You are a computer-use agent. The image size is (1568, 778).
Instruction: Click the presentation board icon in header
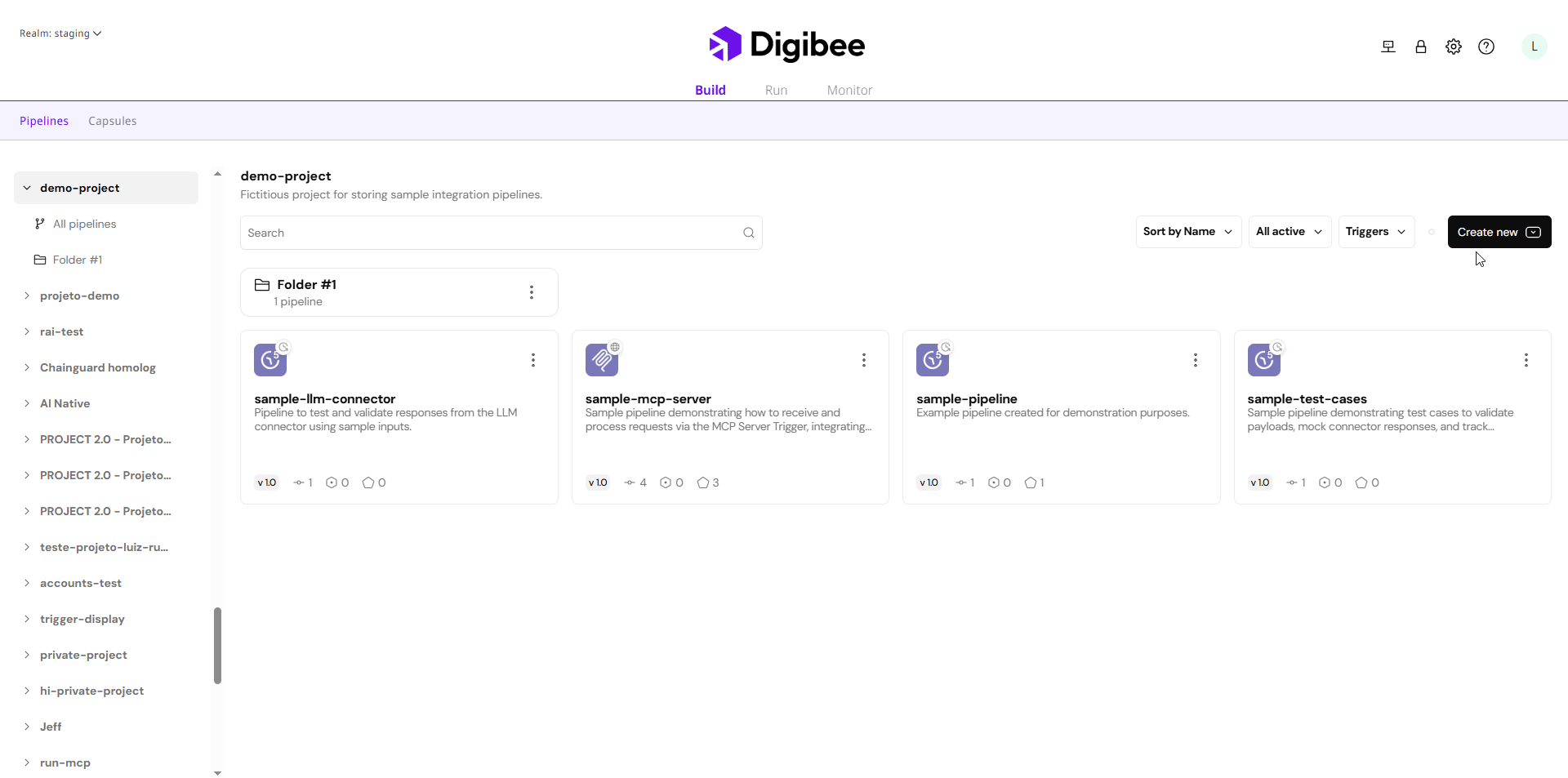(1388, 47)
